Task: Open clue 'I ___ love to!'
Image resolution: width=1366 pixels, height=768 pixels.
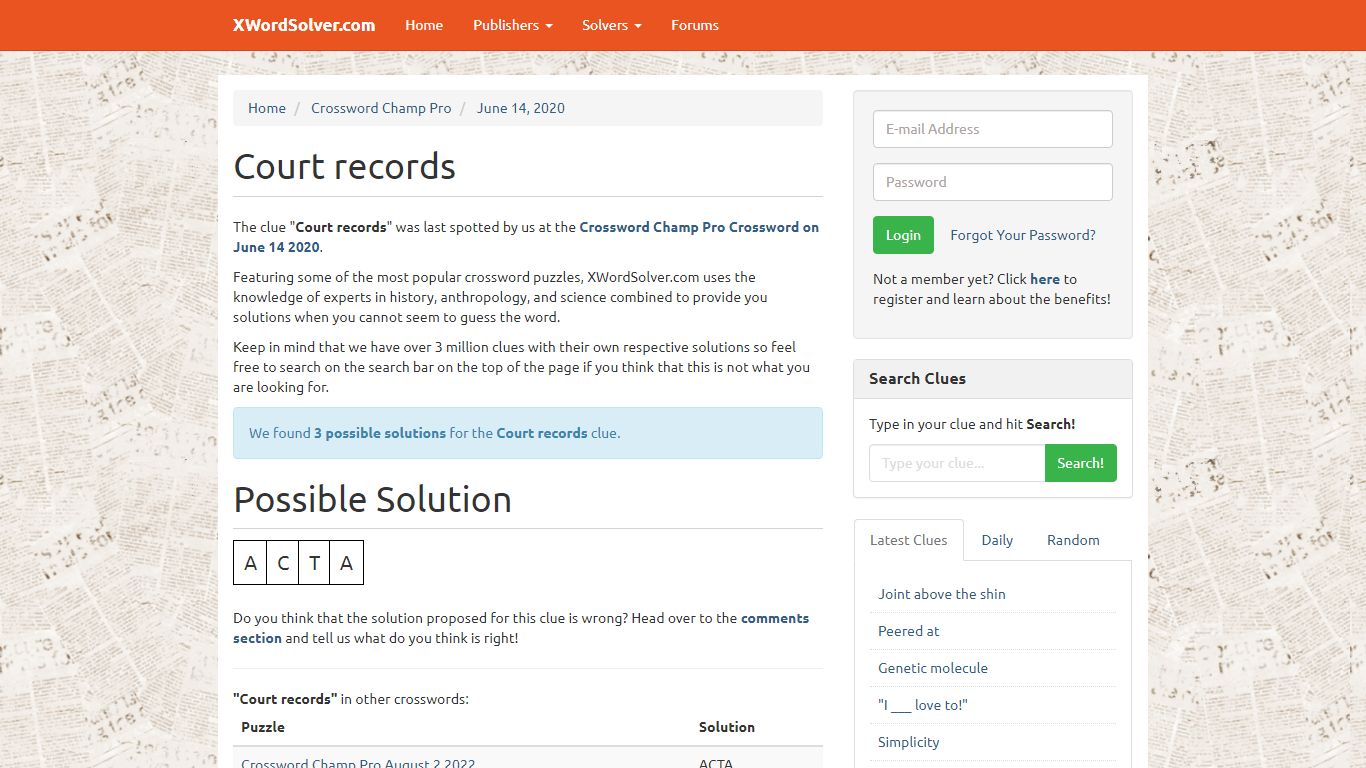Action: click(923, 705)
